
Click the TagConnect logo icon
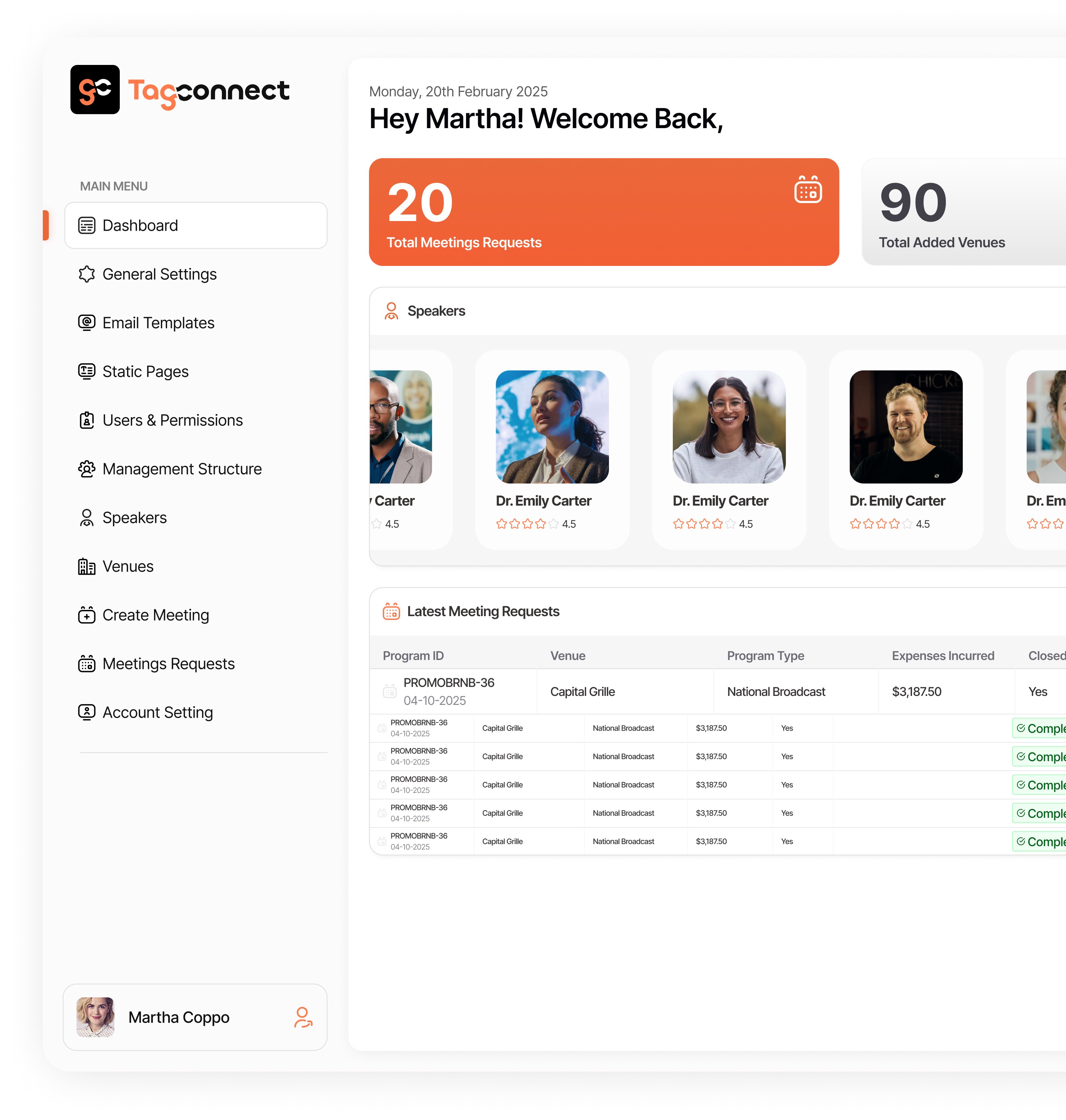[95, 89]
